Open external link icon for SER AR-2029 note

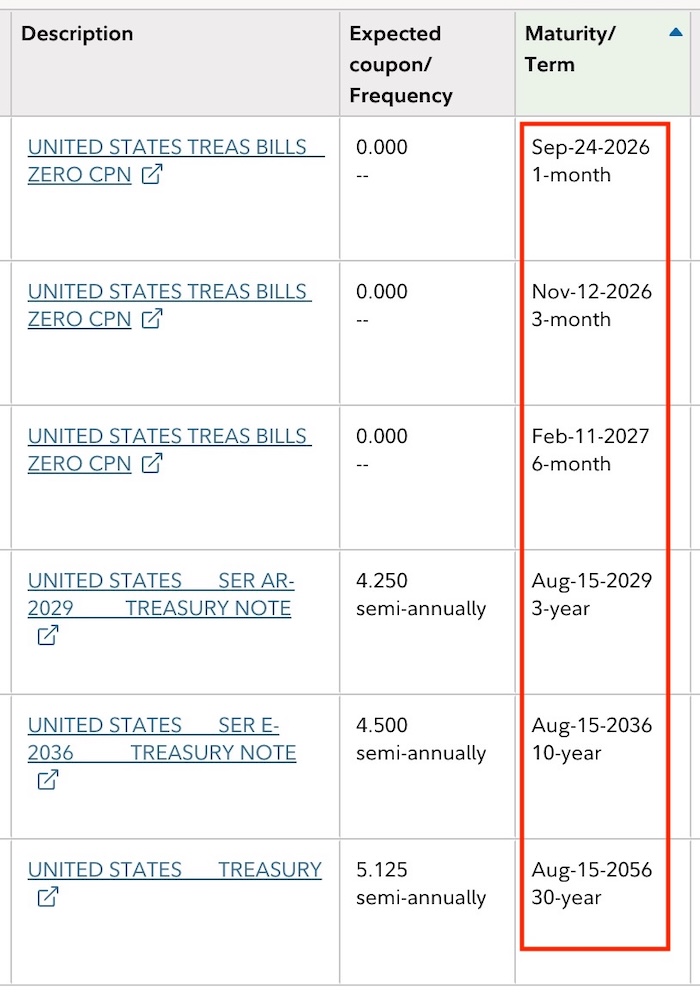pos(48,635)
